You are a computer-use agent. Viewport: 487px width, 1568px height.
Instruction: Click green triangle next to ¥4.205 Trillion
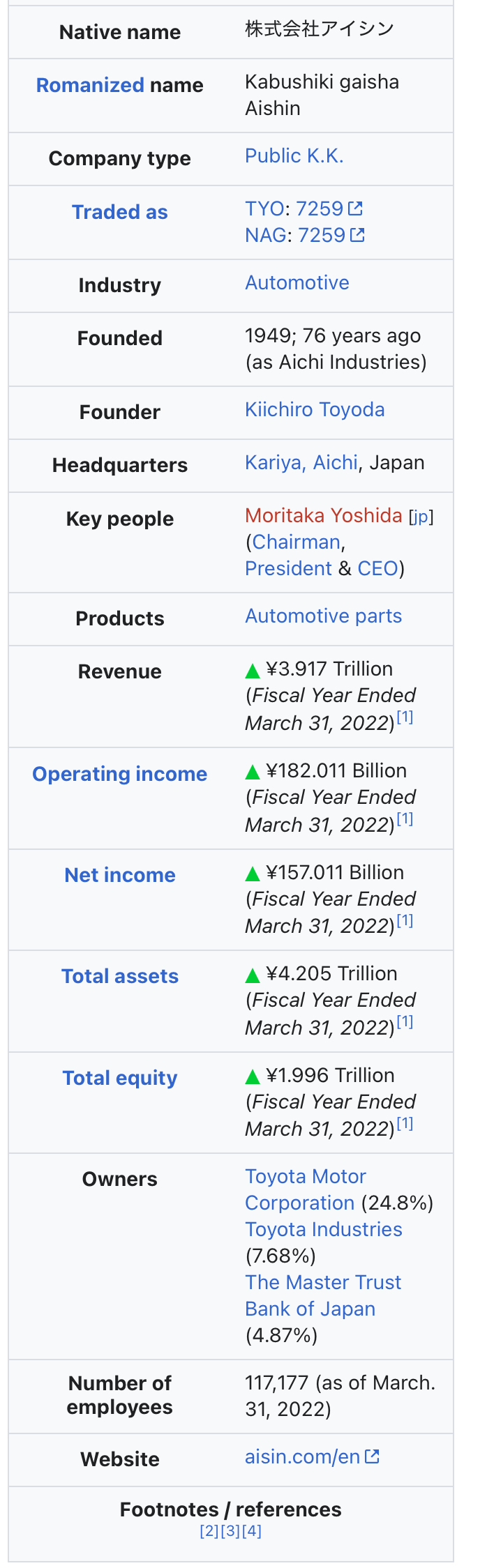253,975
